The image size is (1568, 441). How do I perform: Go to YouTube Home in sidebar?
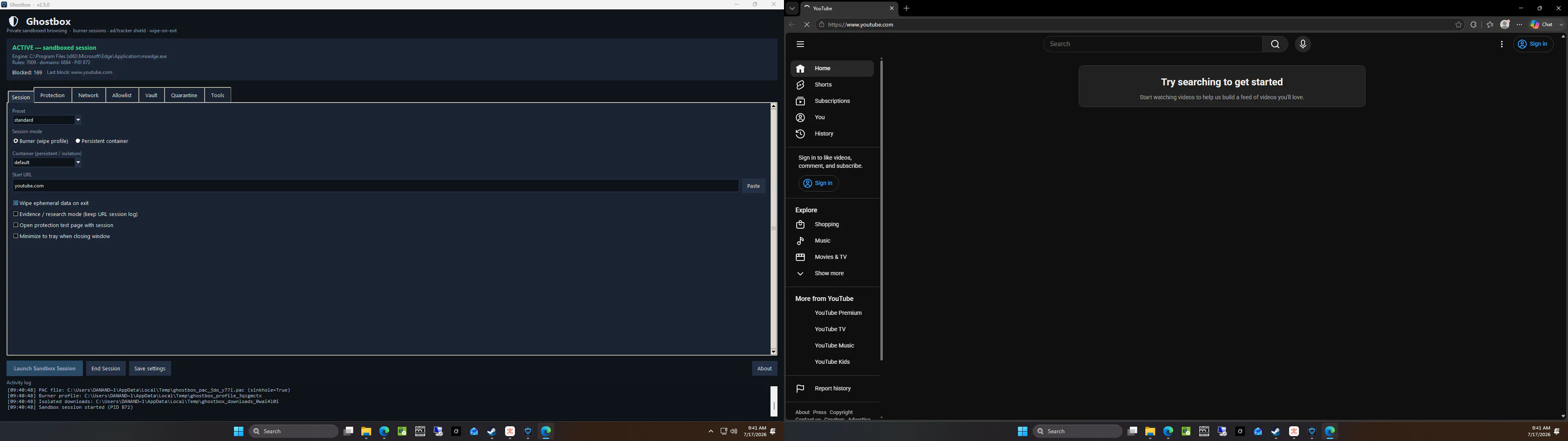point(832,69)
